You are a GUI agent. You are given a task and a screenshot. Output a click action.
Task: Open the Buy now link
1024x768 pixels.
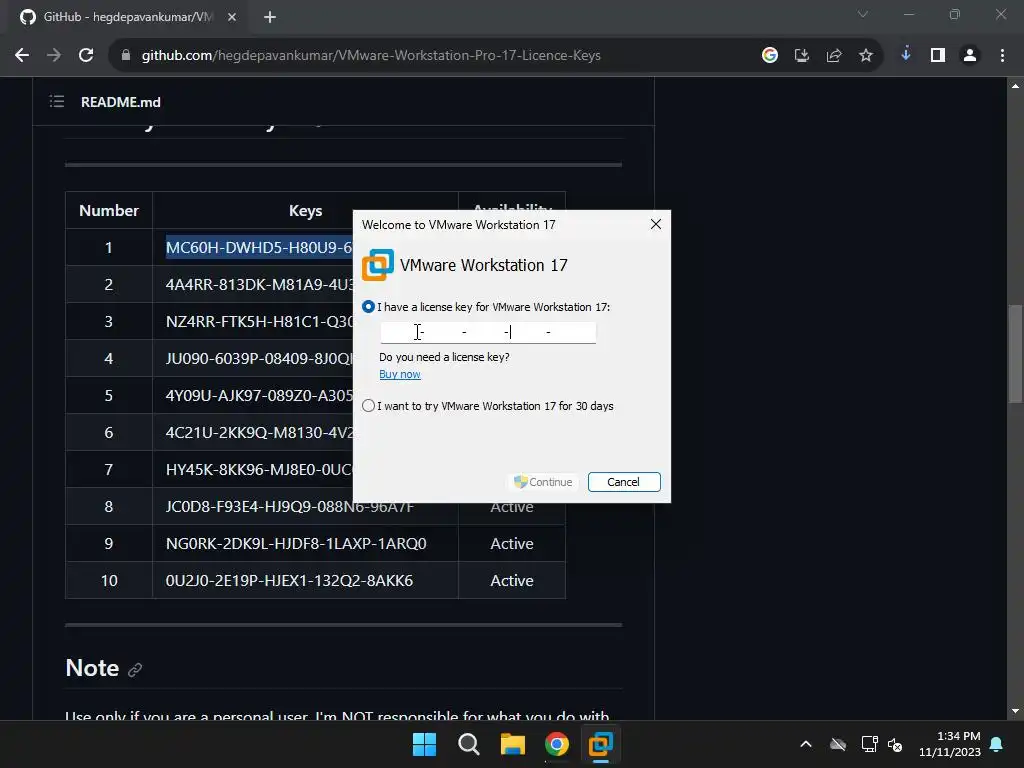400,374
